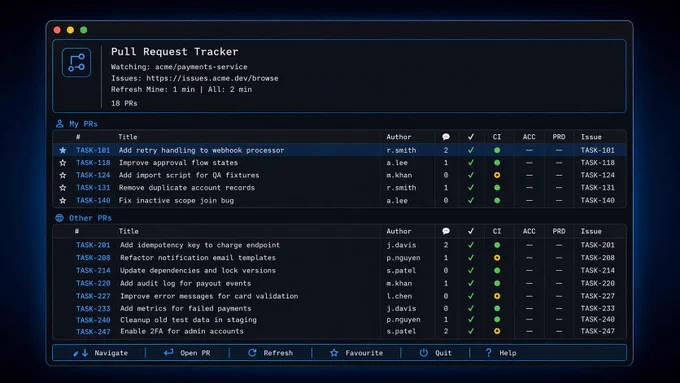Click comments column icon in Other PRs header
The height and width of the screenshot is (383, 680).
(x=446, y=231)
